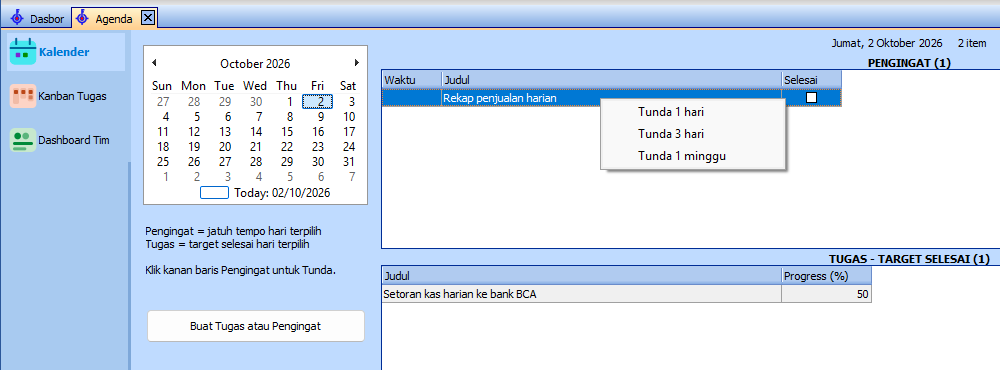Click Kalender label in sidebar

[64, 52]
